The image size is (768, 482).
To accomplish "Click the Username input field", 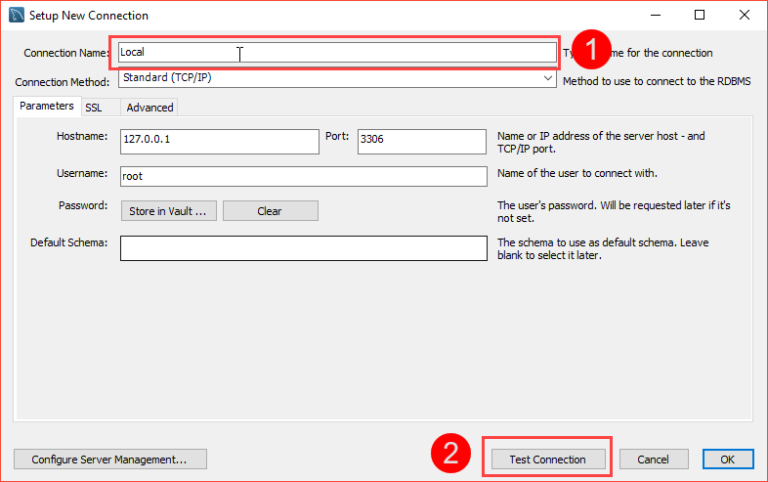I will [304, 176].
